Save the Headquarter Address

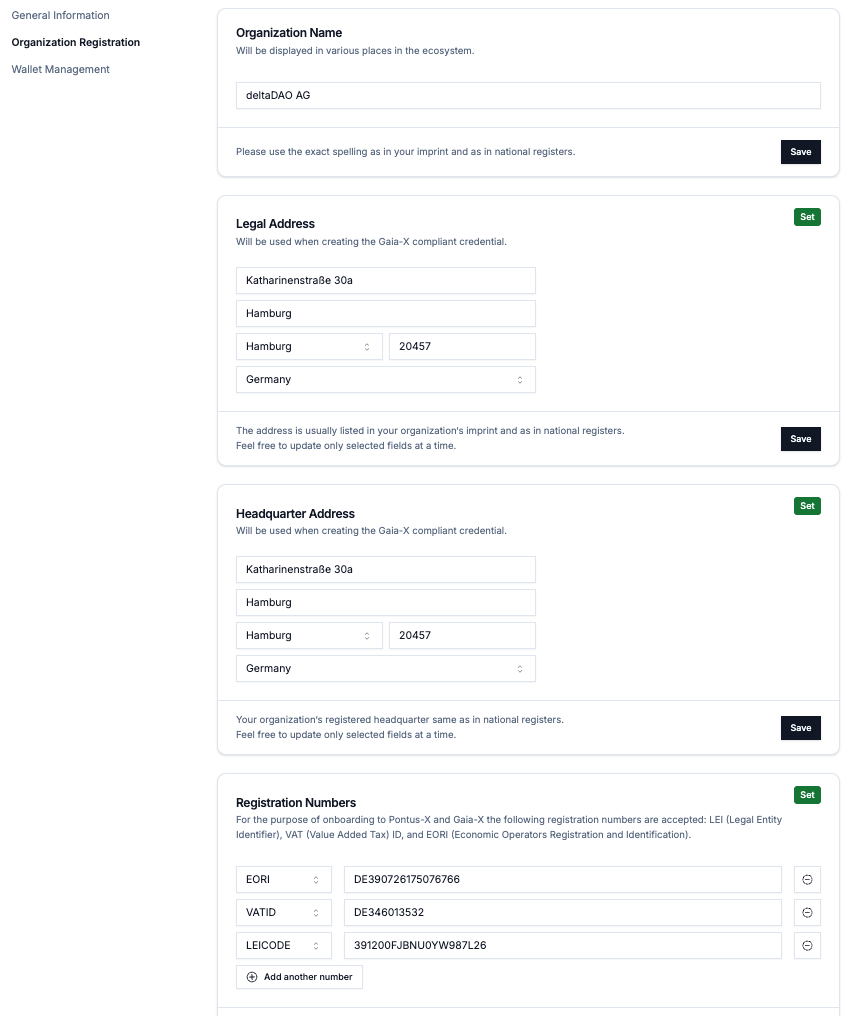pos(800,728)
